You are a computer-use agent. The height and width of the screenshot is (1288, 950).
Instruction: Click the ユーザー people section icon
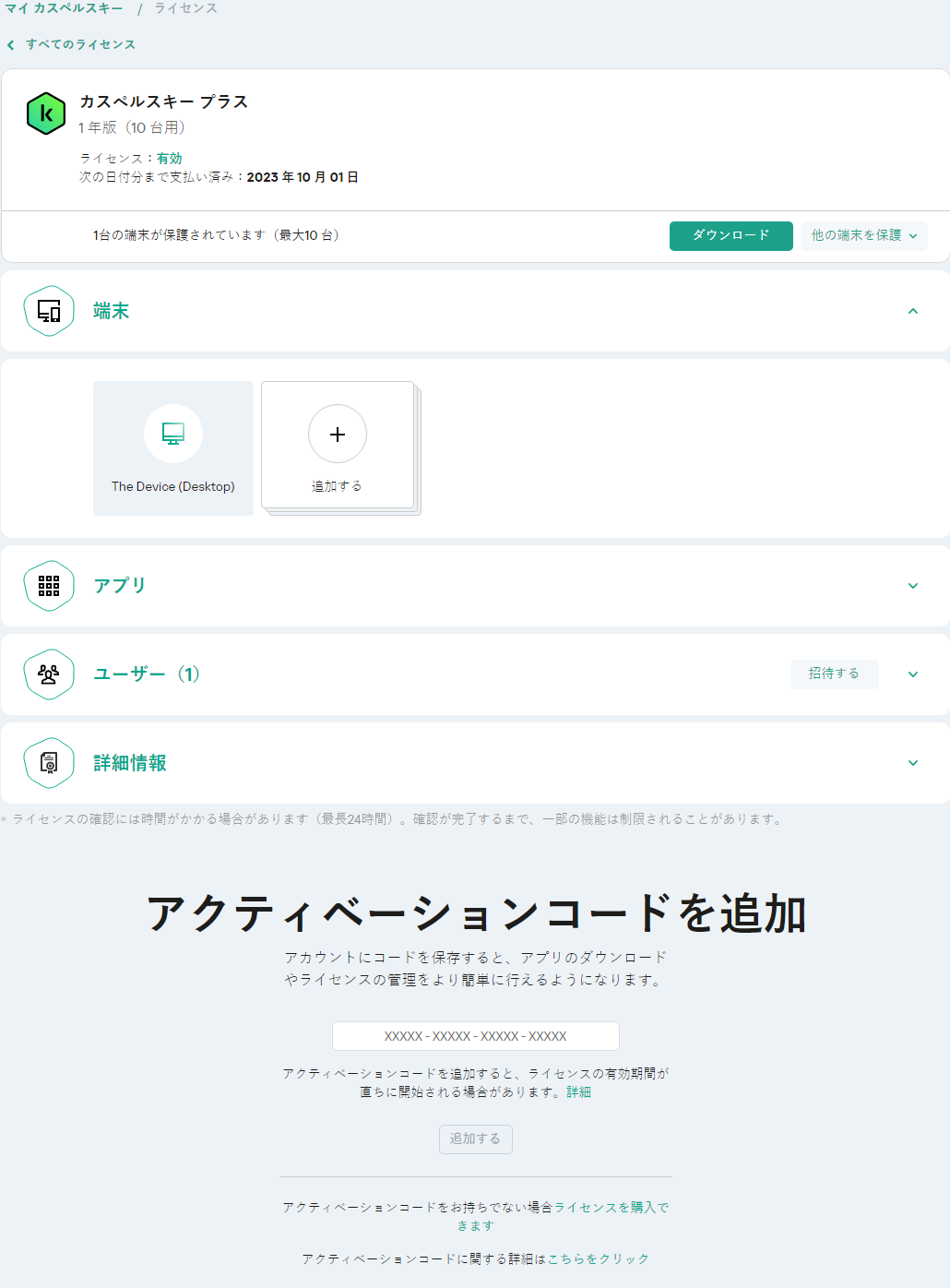click(x=49, y=674)
